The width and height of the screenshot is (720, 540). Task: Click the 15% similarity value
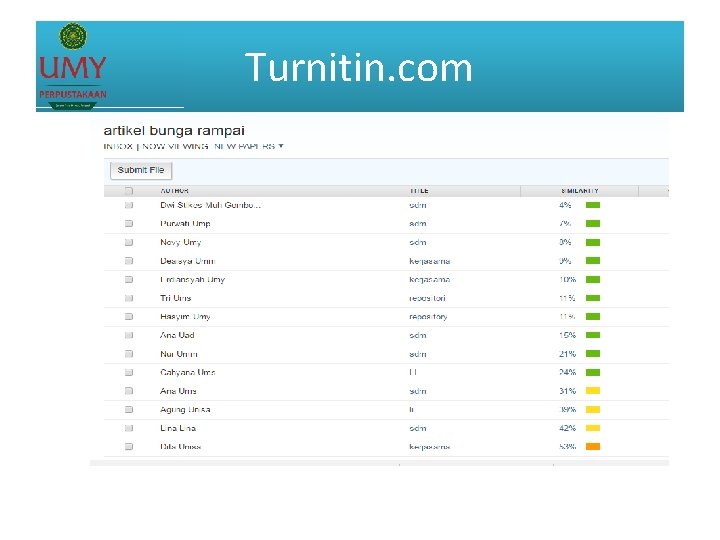pyautogui.click(x=568, y=335)
